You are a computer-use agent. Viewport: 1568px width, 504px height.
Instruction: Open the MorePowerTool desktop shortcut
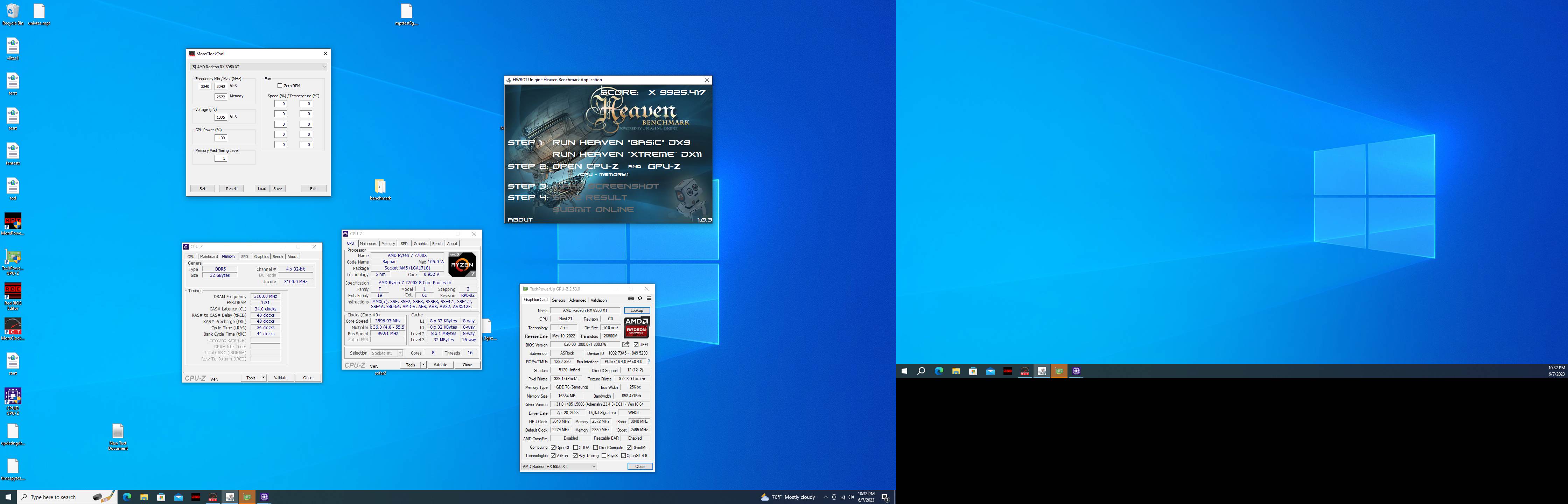point(13,223)
